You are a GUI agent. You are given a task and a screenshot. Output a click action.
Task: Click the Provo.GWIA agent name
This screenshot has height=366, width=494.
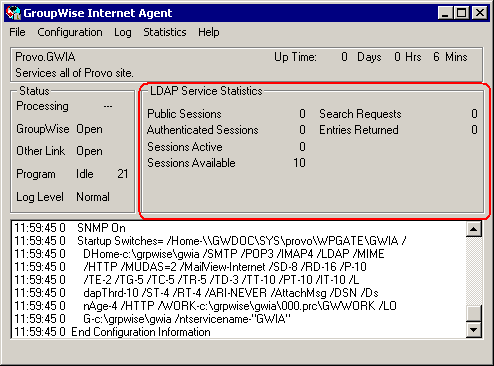[x=45, y=57]
